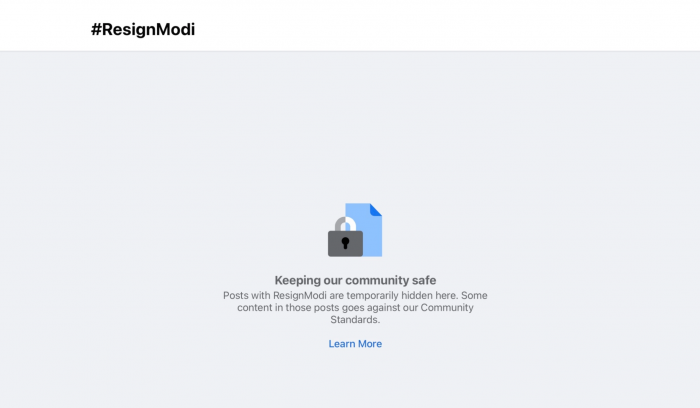Click the padlock's curved shackle
This screenshot has width=700, height=408.
[345, 222]
